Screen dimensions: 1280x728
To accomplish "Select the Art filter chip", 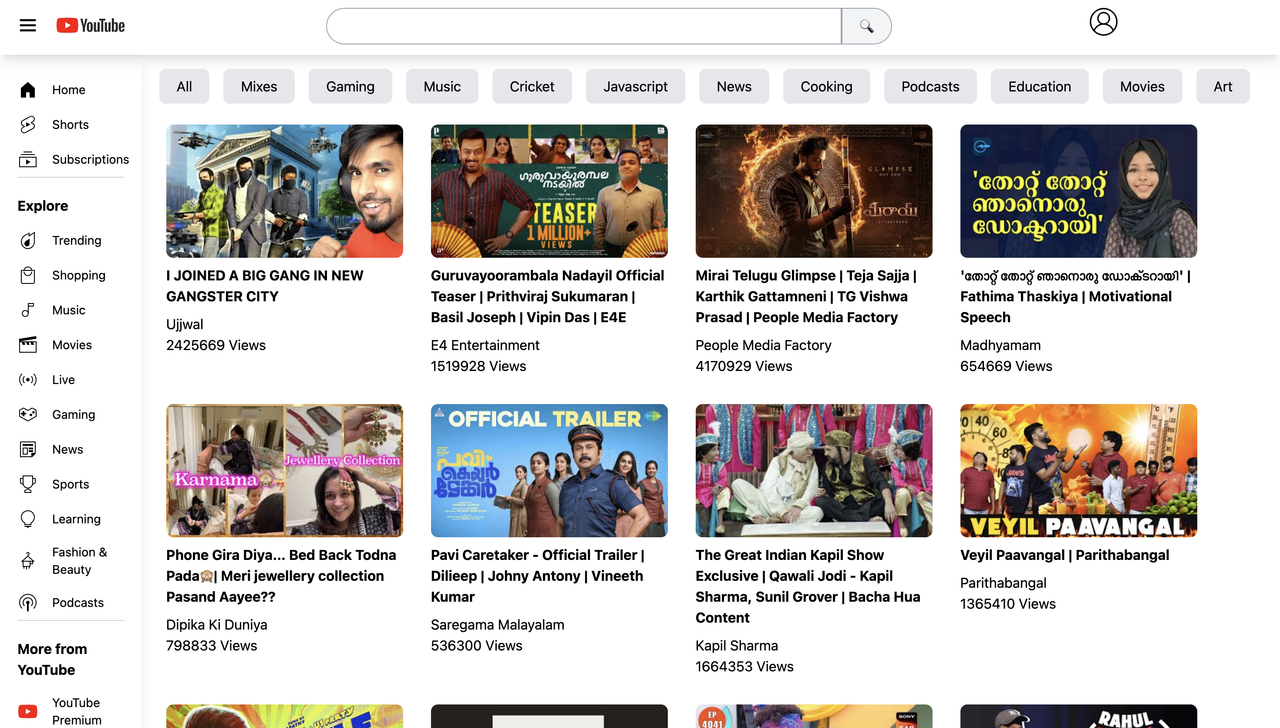I will (x=1223, y=87).
